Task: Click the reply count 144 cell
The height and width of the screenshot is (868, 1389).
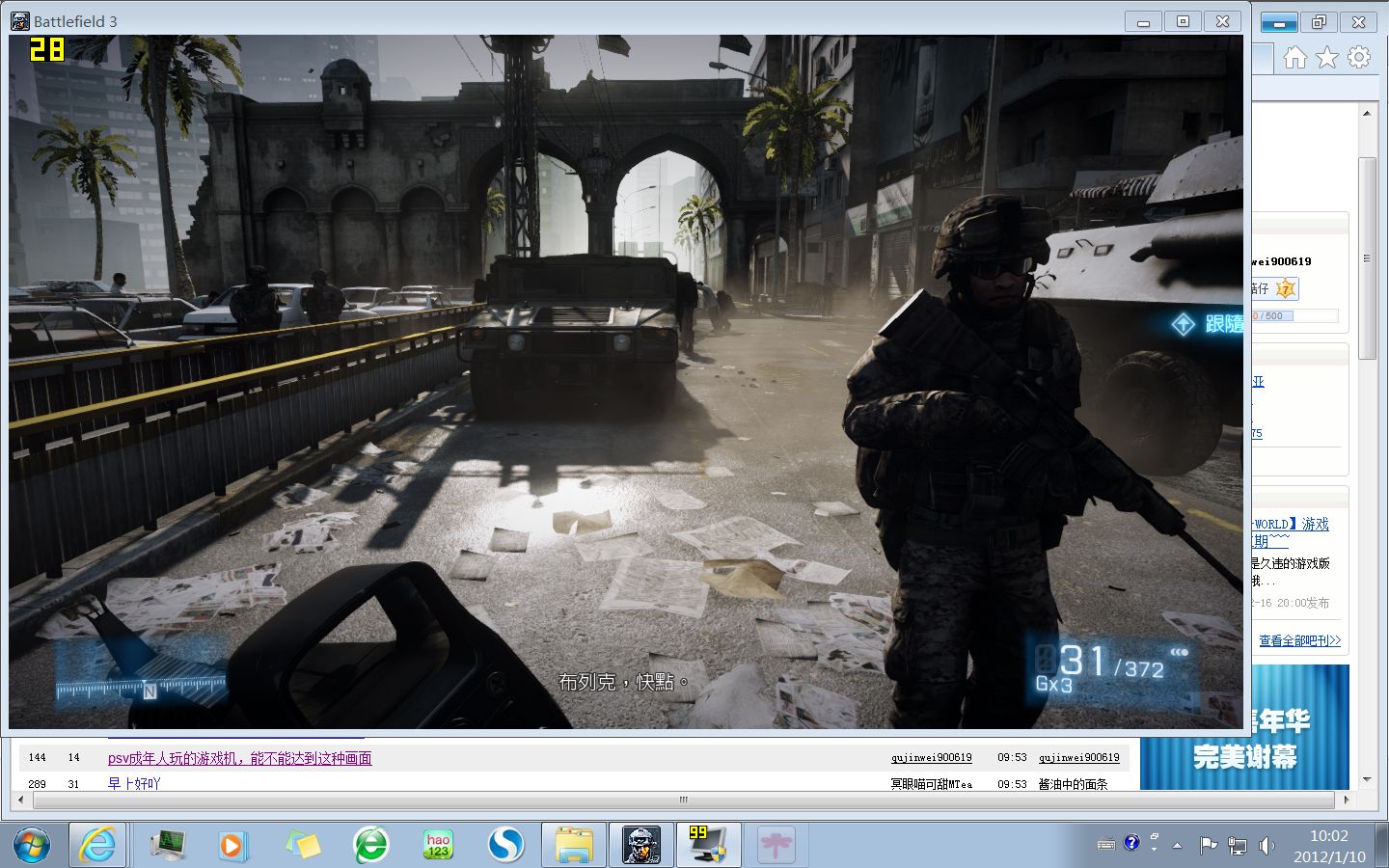Action: [x=38, y=758]
